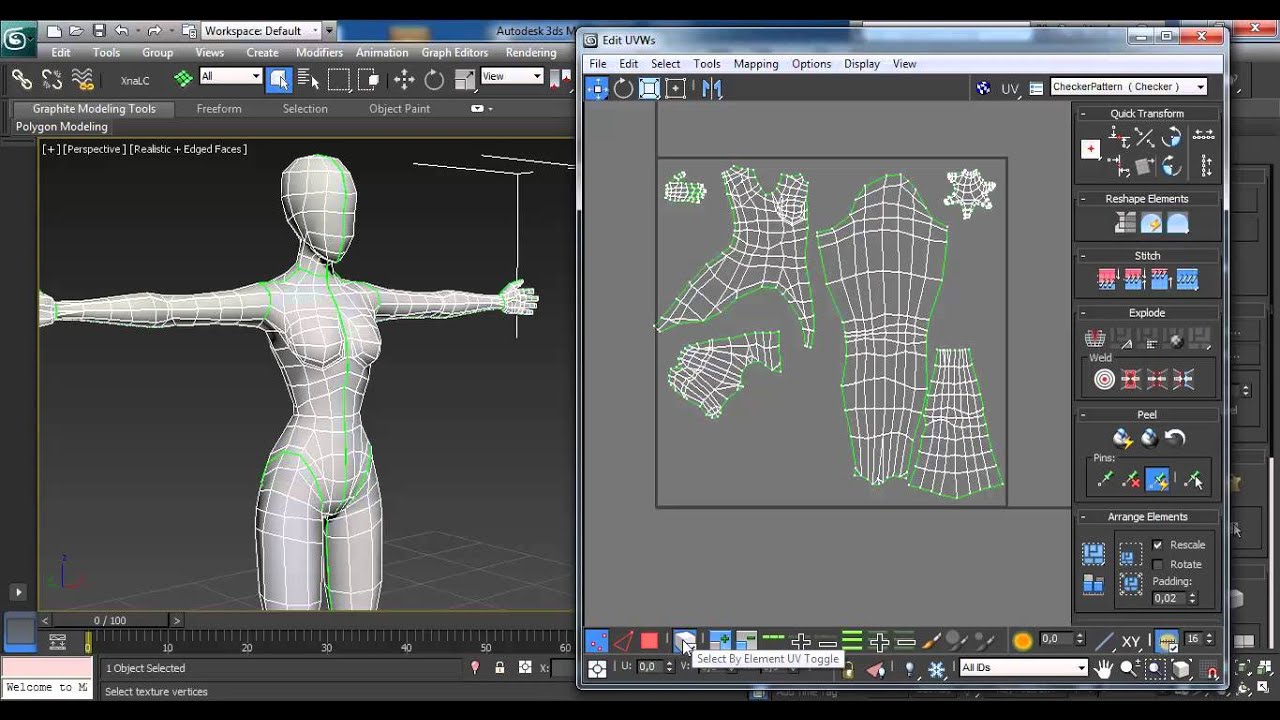Collapse the Reshape Elements rollout
1280x720 pixels.
click(1083, 198)
